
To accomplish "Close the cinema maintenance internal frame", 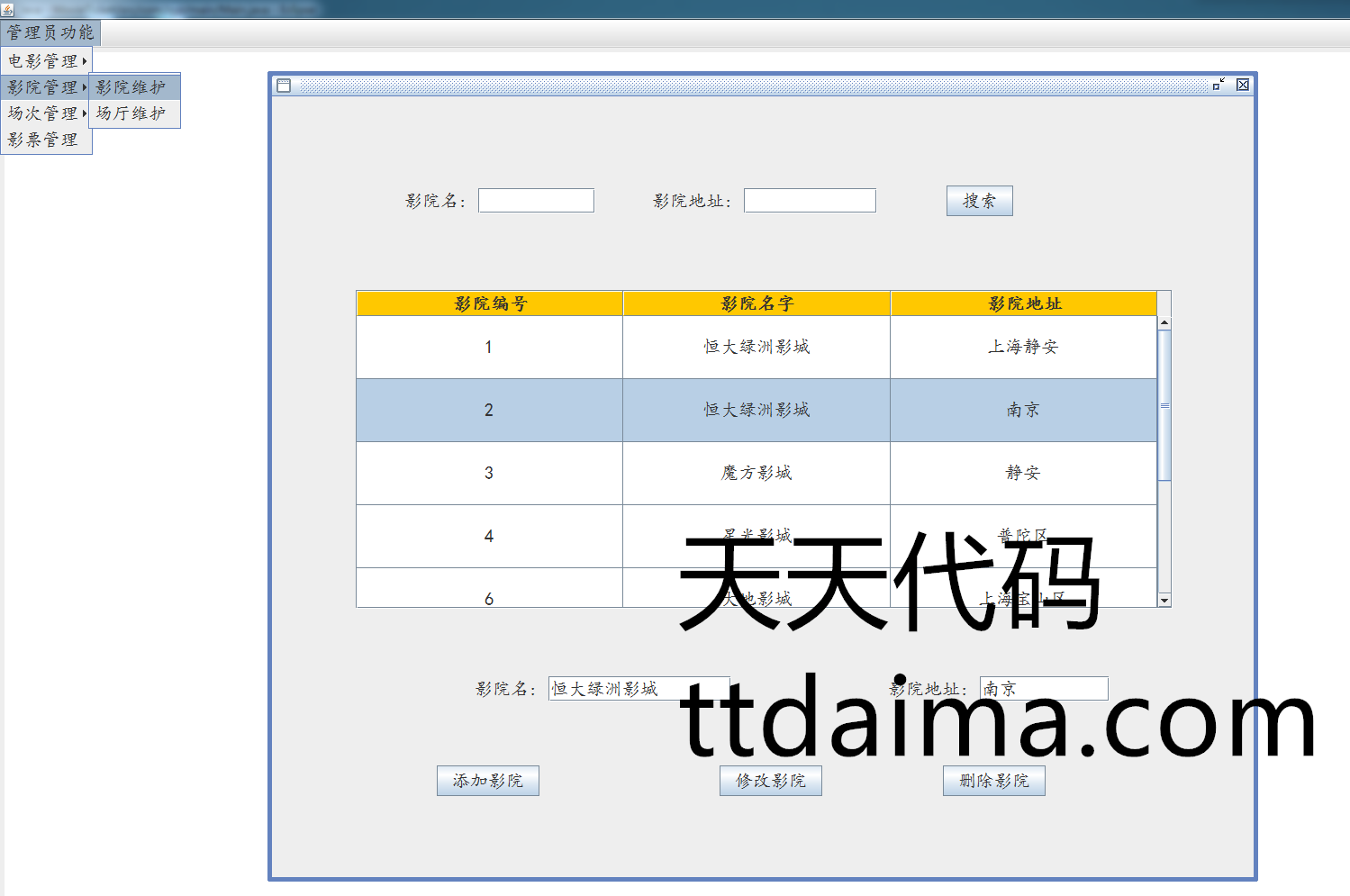I will click(1243, 85).
